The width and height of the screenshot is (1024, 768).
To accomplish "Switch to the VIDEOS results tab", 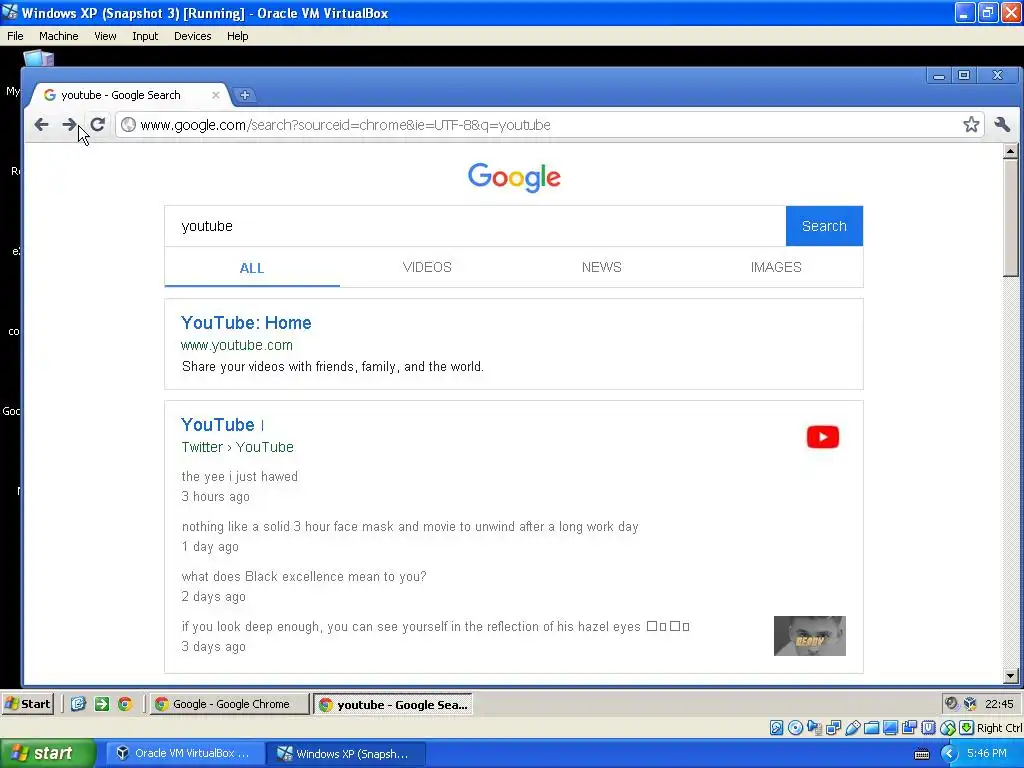I will [x=427, y=267].
